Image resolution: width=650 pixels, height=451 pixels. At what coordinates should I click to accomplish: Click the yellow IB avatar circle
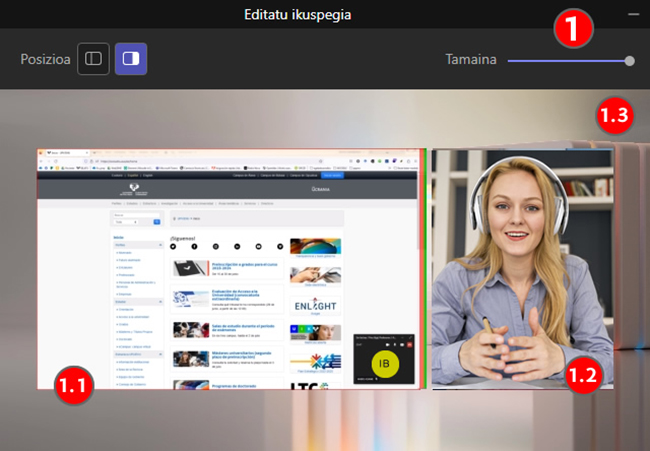385,364
